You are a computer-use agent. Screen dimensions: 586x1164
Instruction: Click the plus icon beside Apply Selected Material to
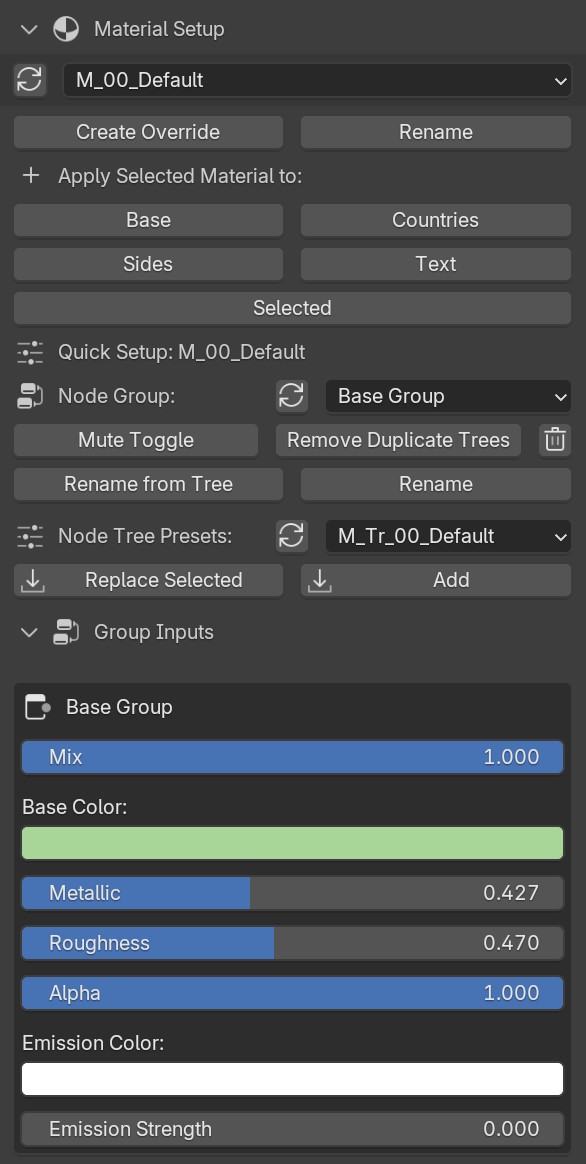pos(30,176)
